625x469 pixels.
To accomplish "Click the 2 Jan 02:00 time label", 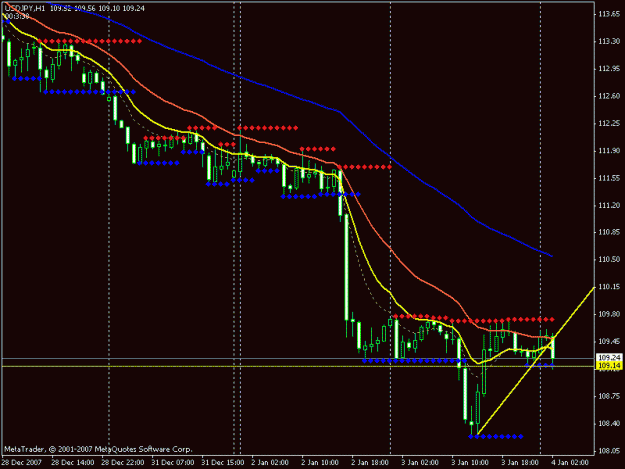I will coord(270,462).
